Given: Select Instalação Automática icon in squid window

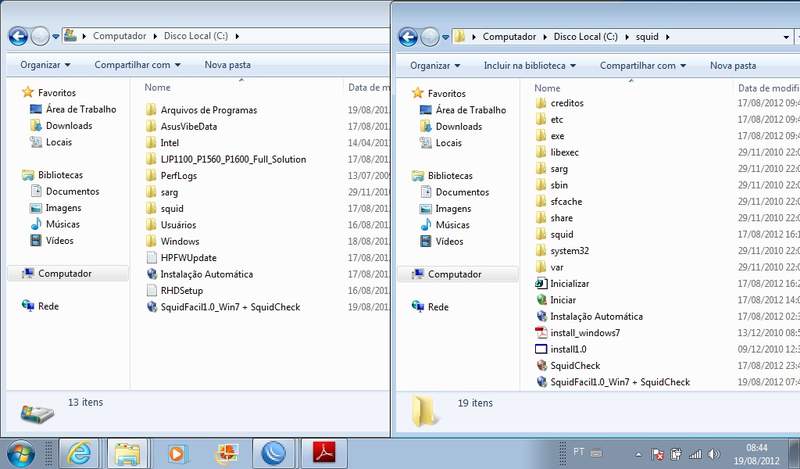Looking at the screenshot, I should click(x=541, y=316).
